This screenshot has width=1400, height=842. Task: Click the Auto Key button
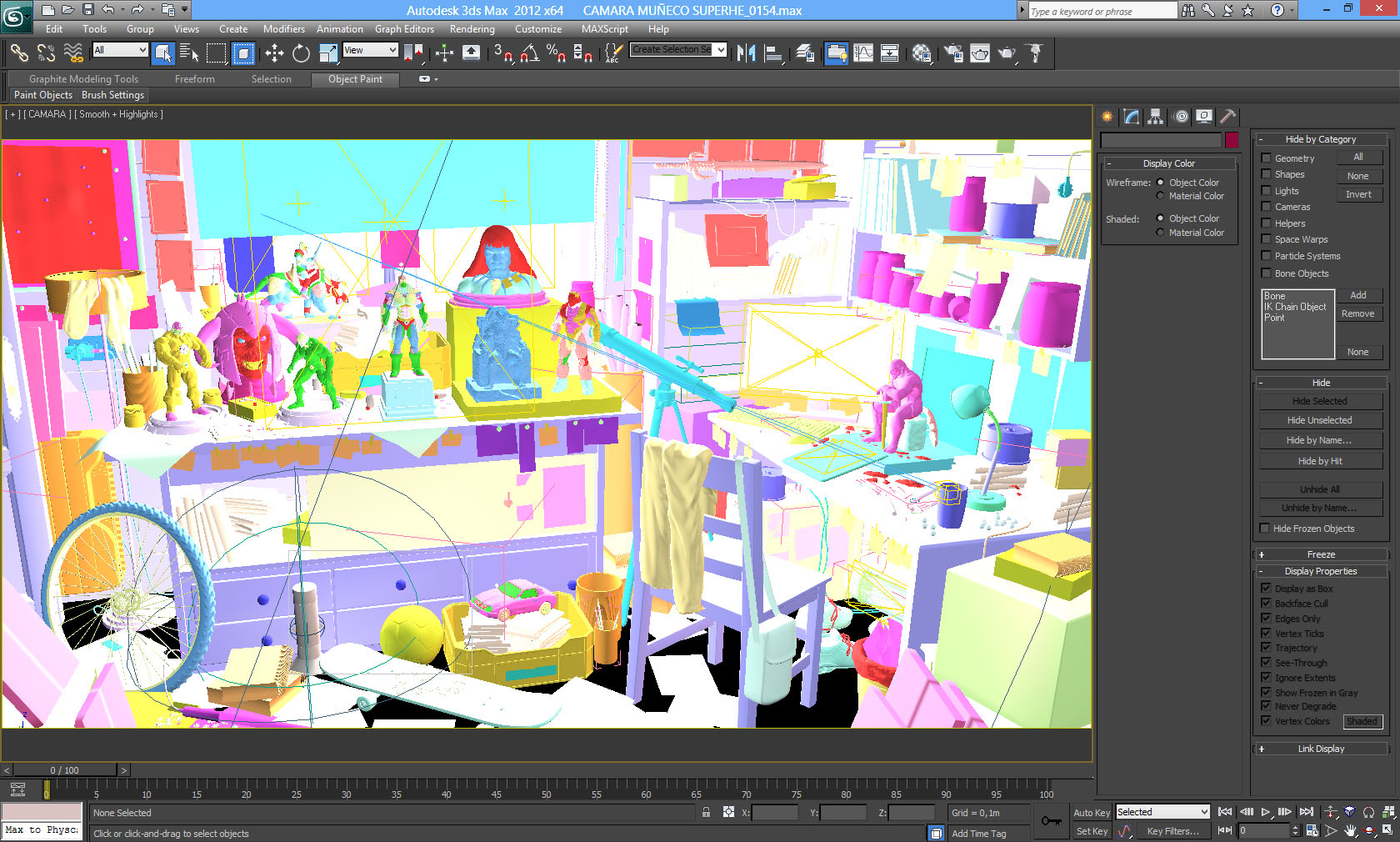coord(1092,813)
